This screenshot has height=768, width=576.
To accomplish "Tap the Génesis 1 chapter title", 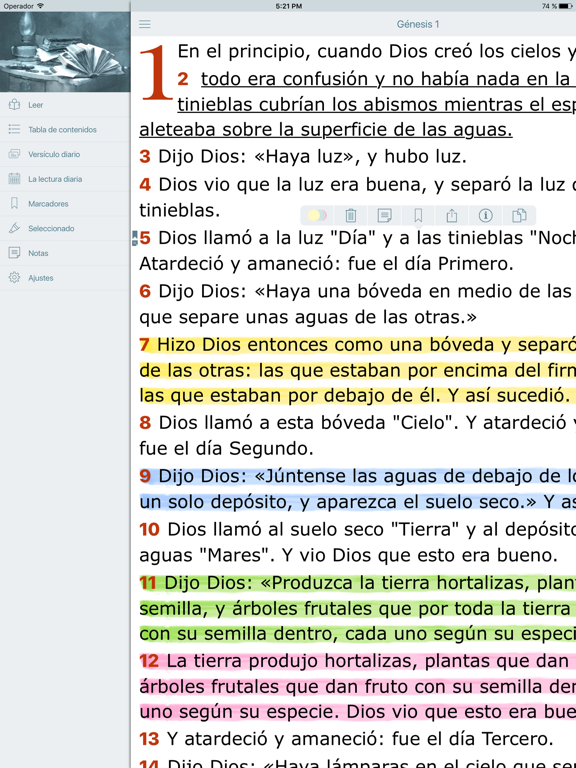I will point(418,24).
